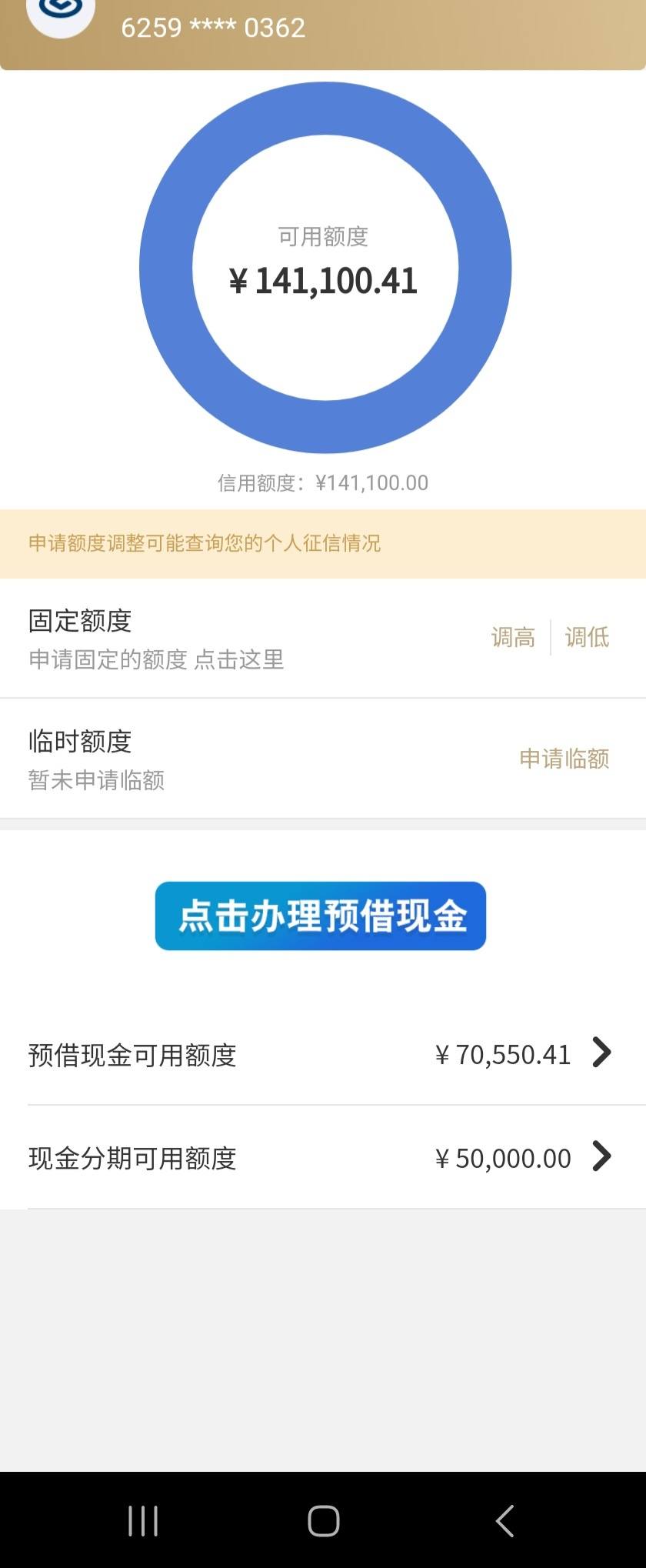This screenshot has width=646, height=1568.
Task: Tap 申请固定的额度 点击这里 subtitle text
Action: point(156,659)
